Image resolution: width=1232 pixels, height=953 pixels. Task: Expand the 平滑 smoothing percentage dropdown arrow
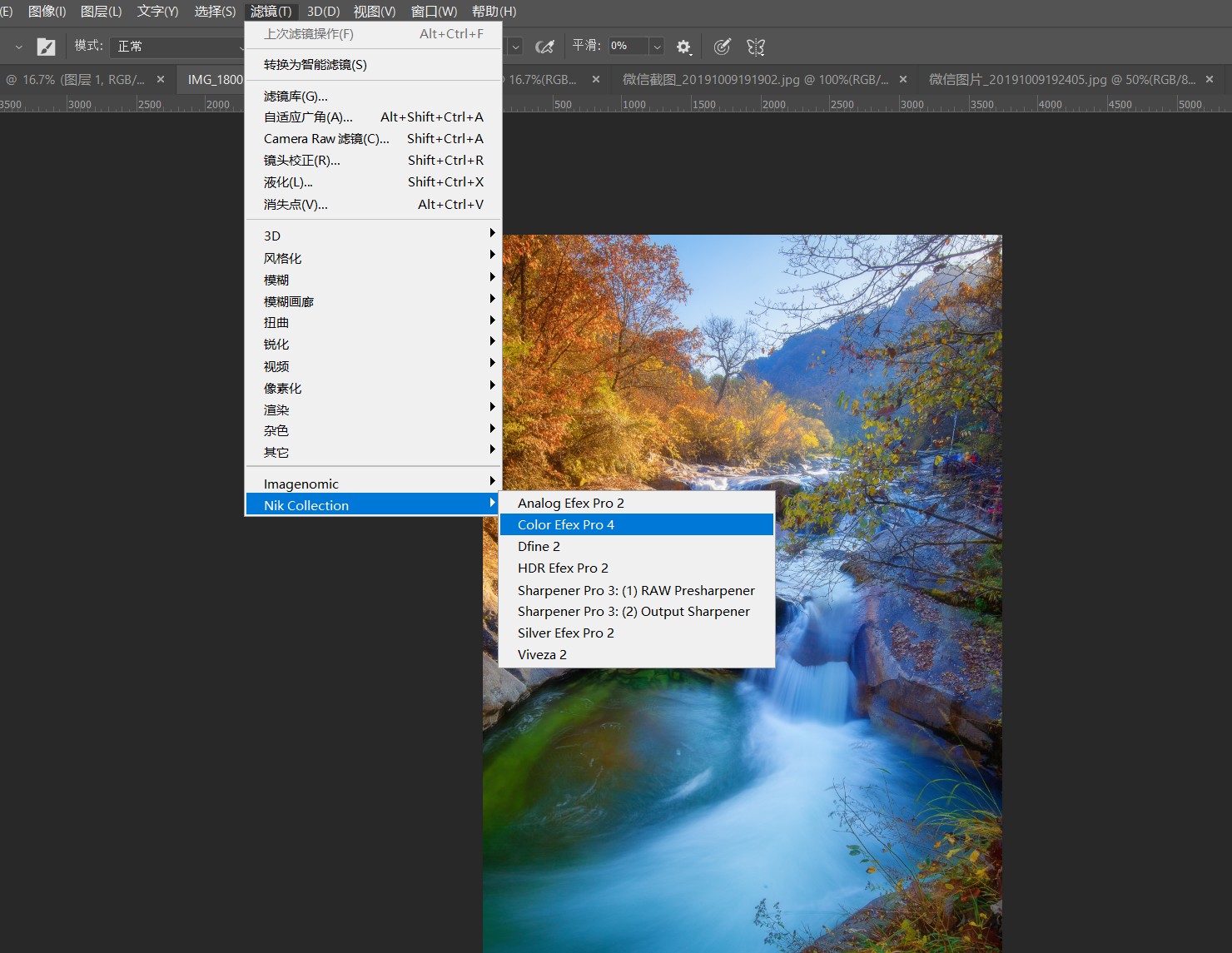coord(657,47)
